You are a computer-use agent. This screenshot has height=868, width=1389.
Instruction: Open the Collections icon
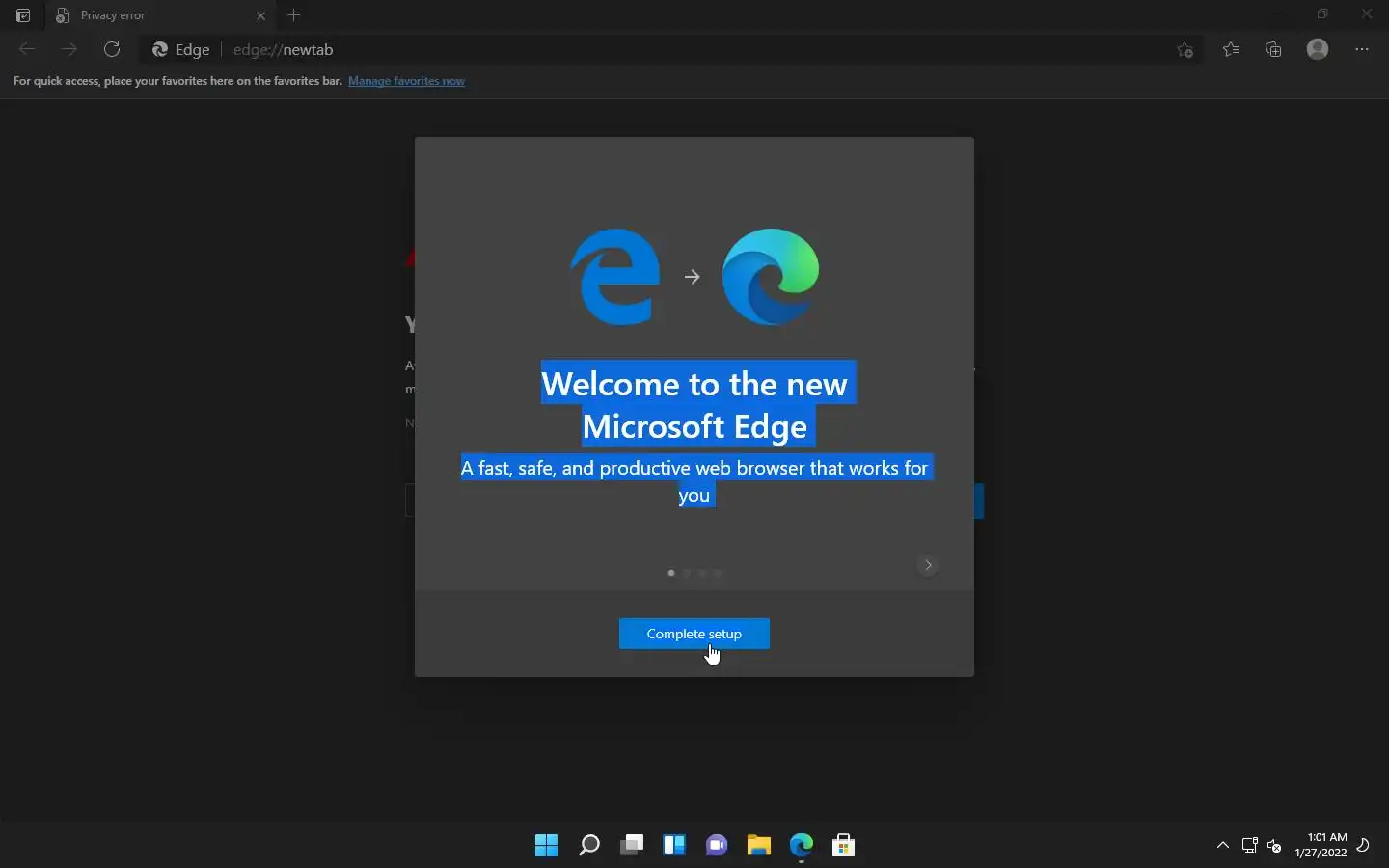coord(1274,49)
